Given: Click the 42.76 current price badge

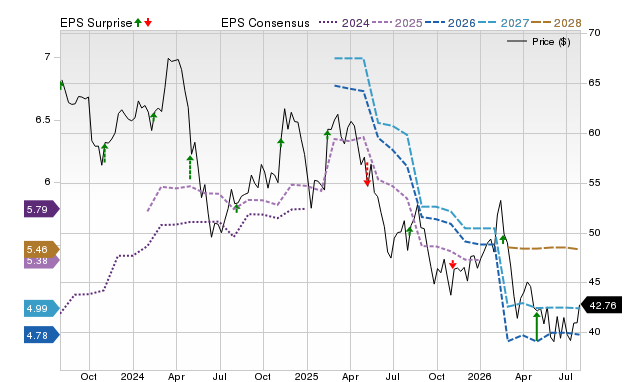Looking at the screenshot, I should point(601,305).
